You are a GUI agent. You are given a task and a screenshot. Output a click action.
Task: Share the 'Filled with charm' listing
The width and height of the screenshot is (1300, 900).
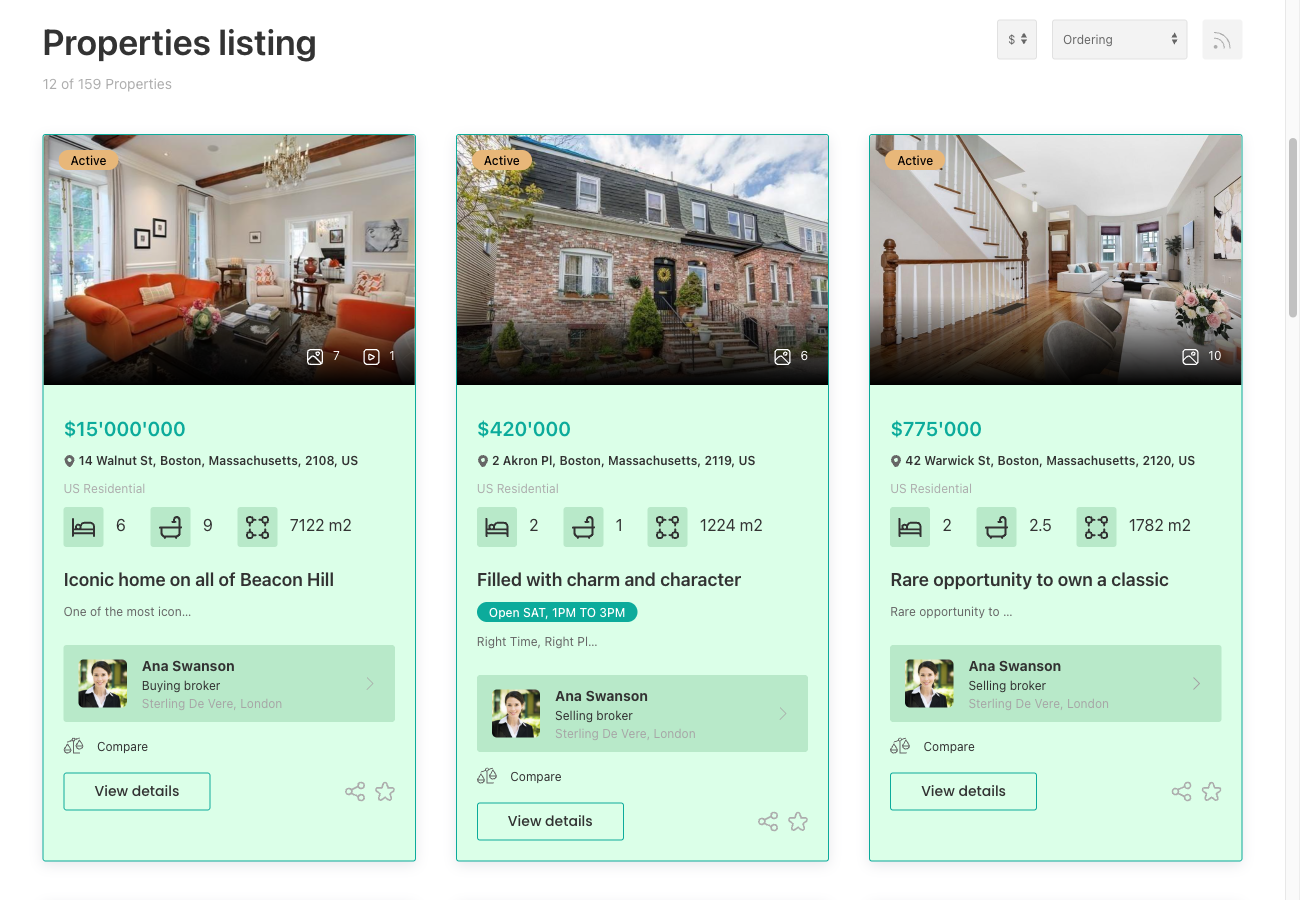[x=768, y=821]
